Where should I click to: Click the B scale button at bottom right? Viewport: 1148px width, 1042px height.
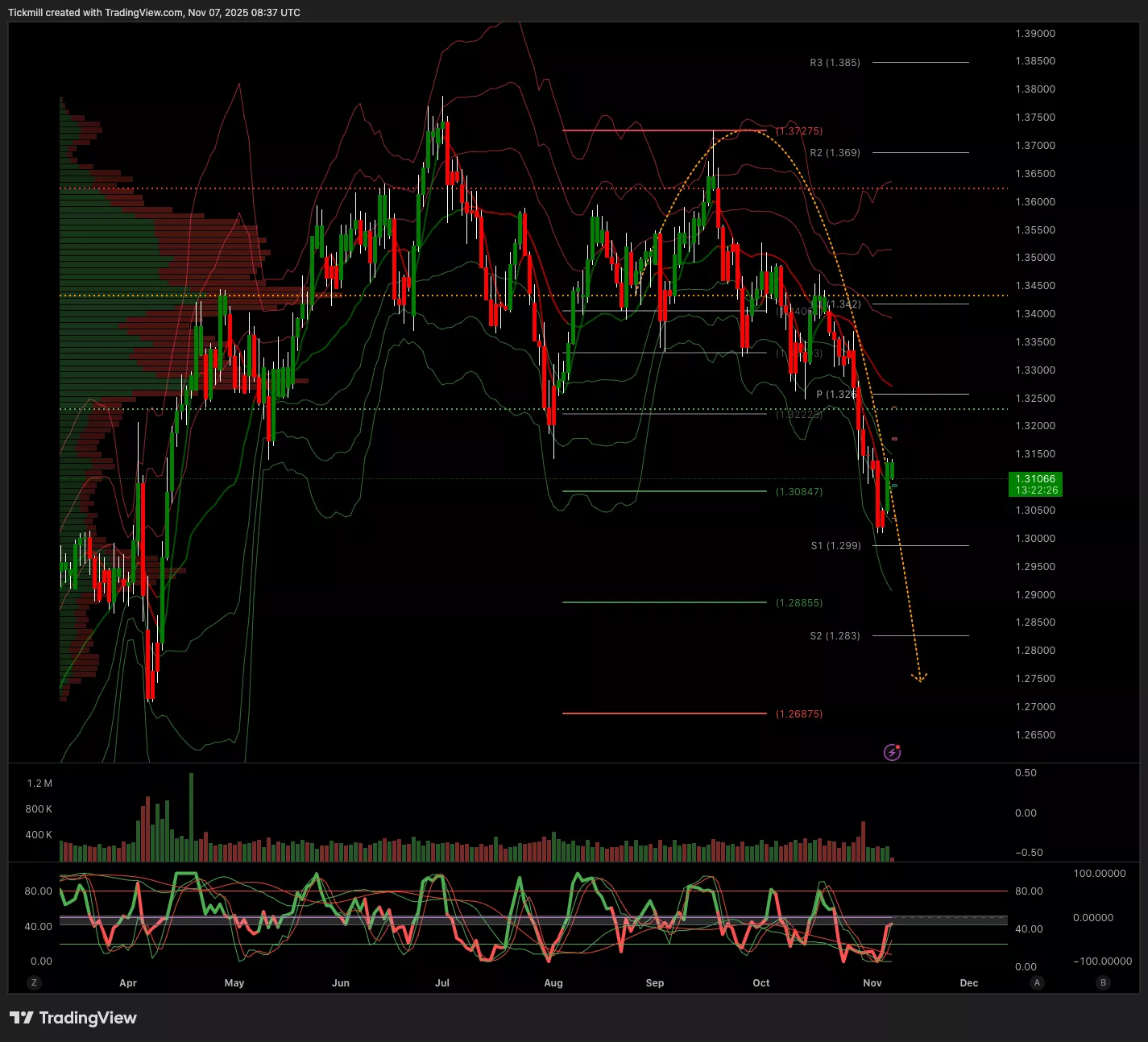pyautogui.click(x=1103, y=982)
